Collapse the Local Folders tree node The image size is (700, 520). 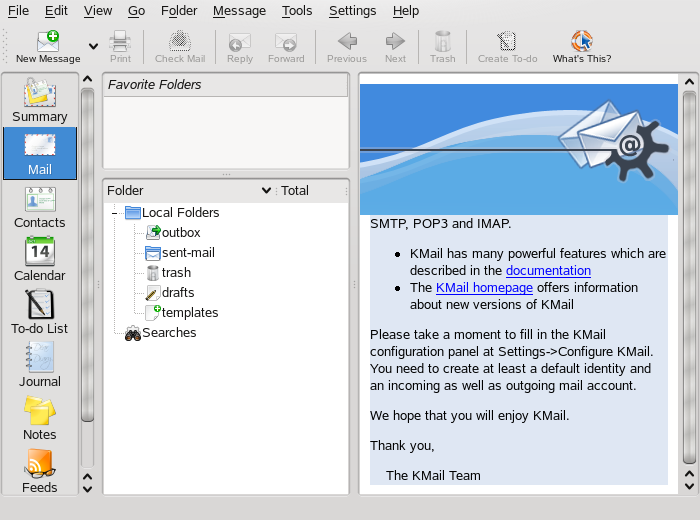(115, 213)
